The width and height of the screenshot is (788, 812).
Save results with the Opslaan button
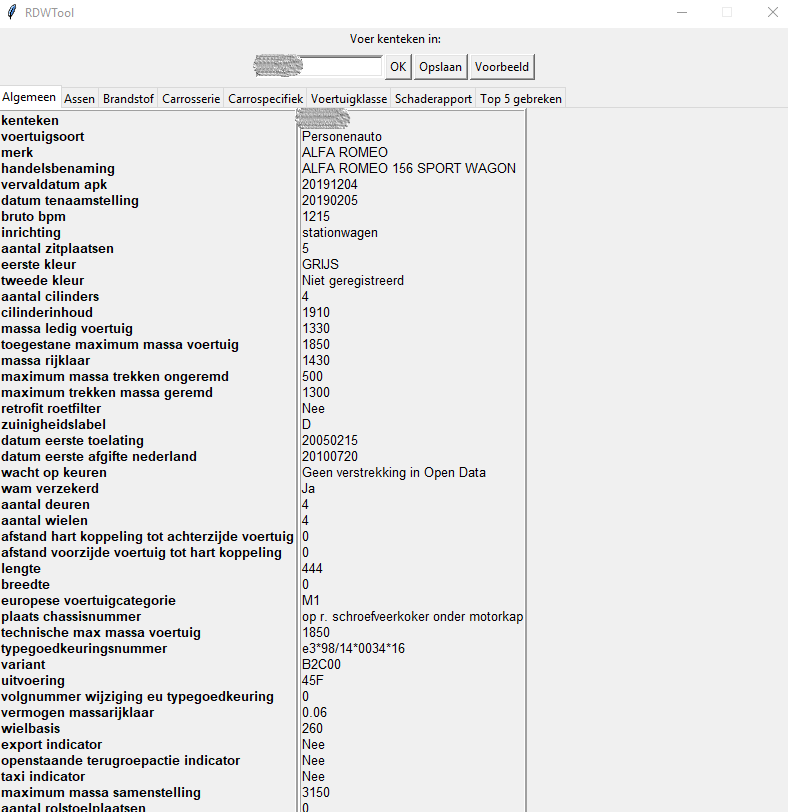[440, 67]
